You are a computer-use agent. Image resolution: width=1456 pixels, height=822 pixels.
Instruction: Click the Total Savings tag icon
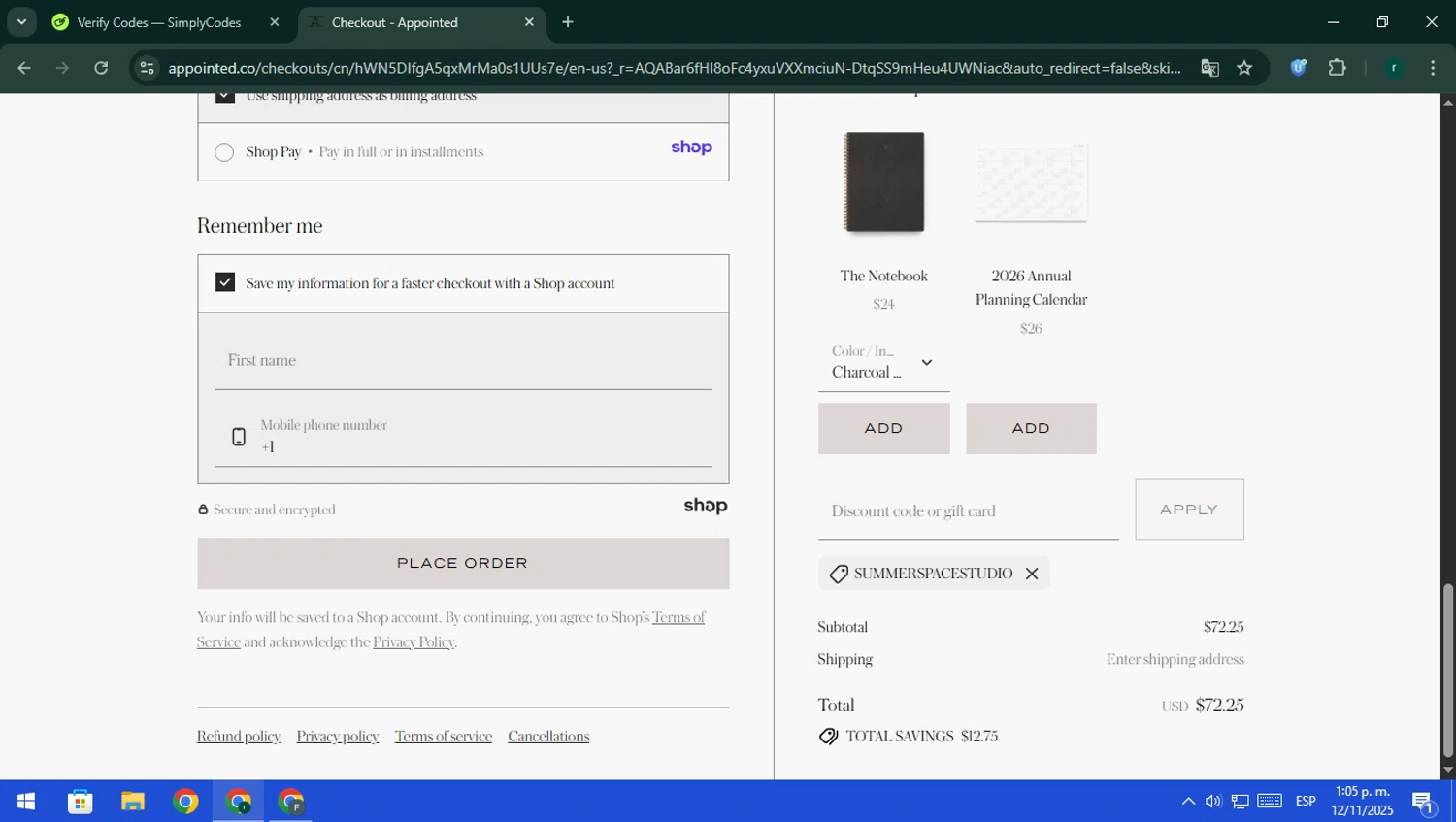(x=828, y=737)
